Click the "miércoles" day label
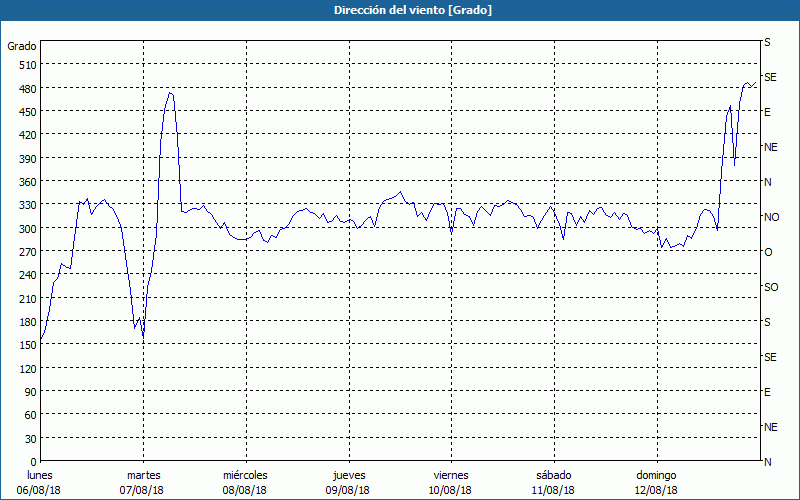This screenshot has width=800, height=500. click(245, 475)
